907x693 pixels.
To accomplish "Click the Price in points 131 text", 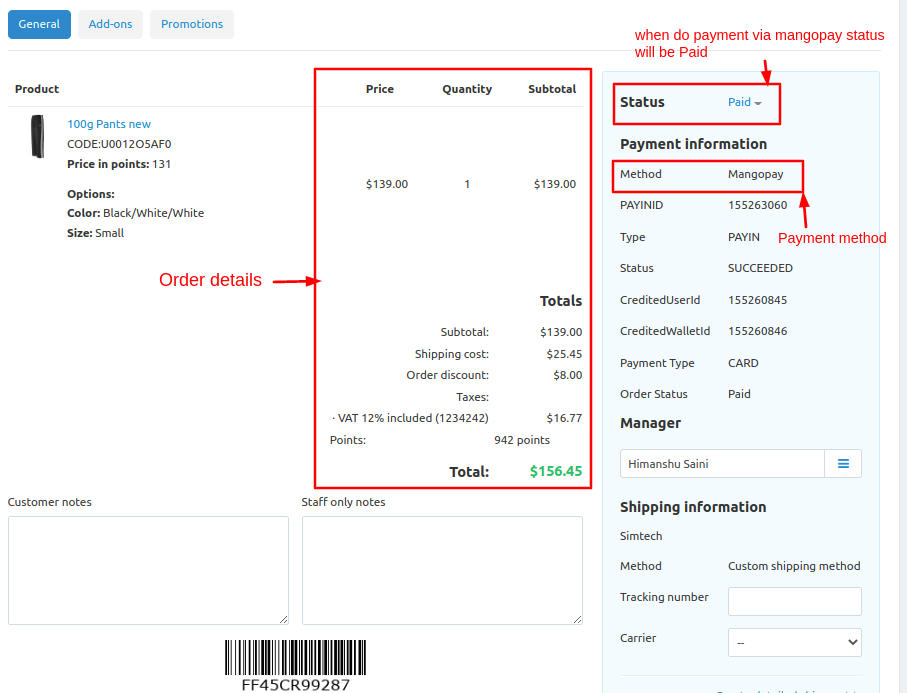I will pyautogui.click(x=119, y=164).
